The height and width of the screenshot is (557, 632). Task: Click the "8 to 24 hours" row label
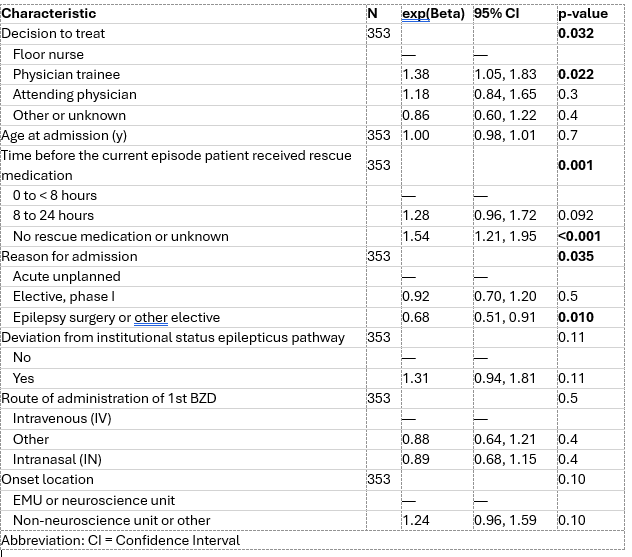click(53, 215)
